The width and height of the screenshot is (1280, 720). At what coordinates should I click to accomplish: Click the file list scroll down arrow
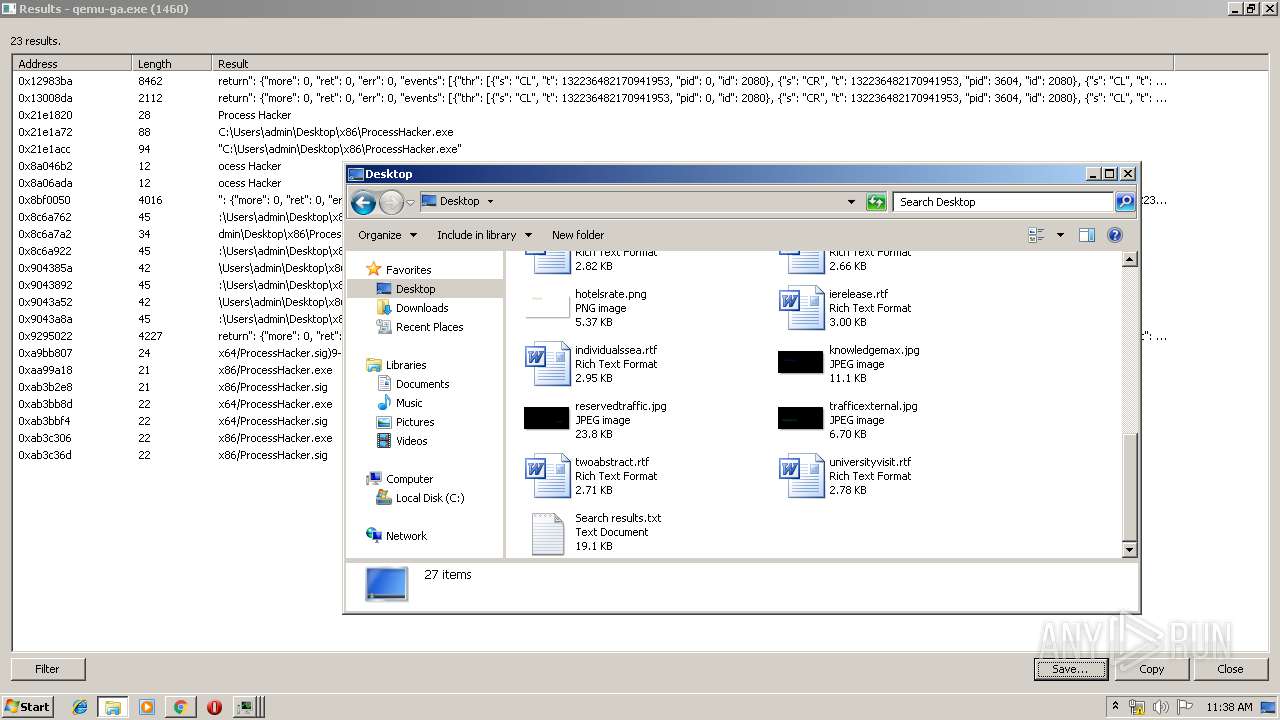pyautogui.click(x=1129, y=549)
